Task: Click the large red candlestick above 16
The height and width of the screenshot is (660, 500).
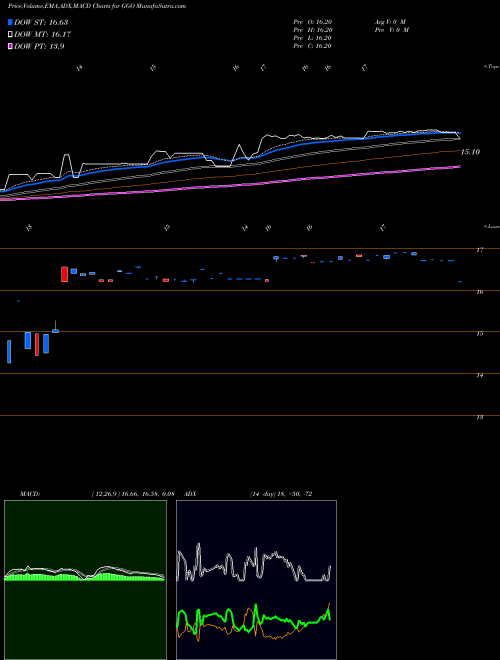Action: [64, 274]
